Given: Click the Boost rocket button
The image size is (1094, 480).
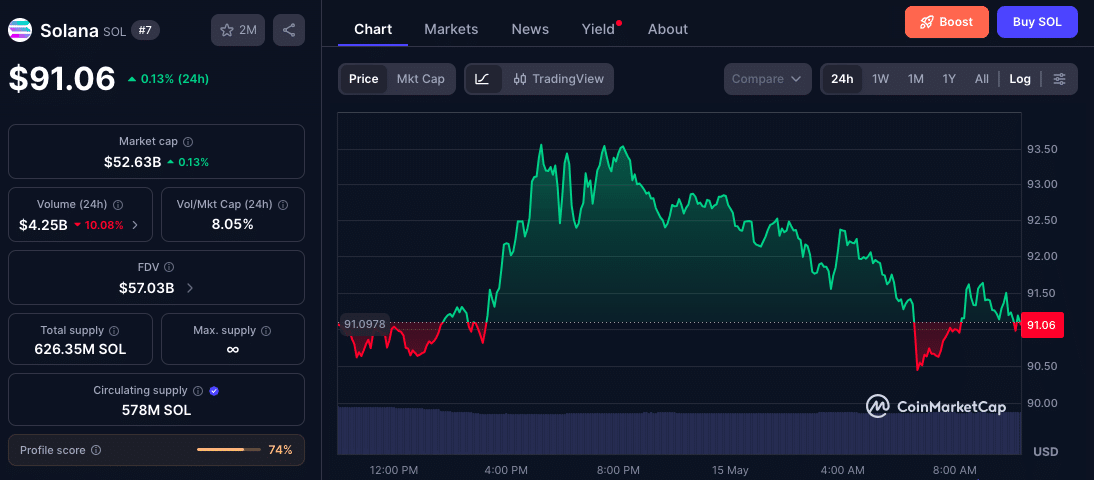Looking at the screenshot, I should [947, 22].
